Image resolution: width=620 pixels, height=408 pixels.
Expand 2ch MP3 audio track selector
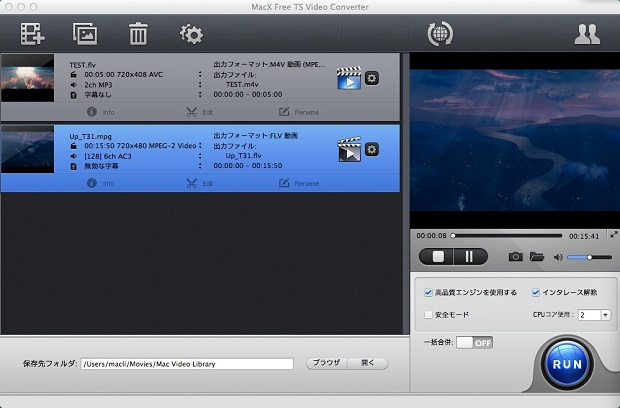(x=200, y=85)
